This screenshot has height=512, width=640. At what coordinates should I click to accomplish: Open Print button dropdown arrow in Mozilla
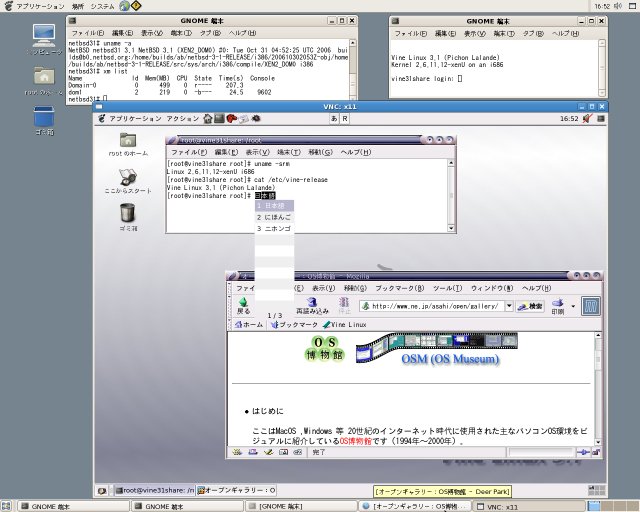[x=573, y=306]
